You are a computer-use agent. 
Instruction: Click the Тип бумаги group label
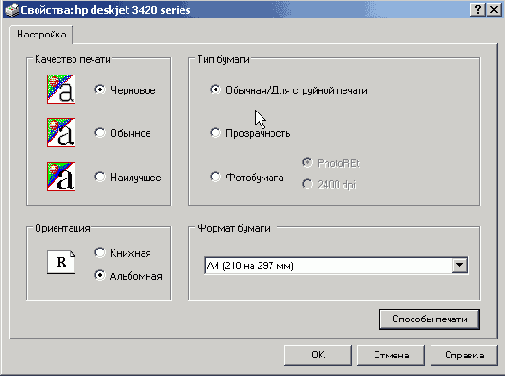(x=223, y=59)
